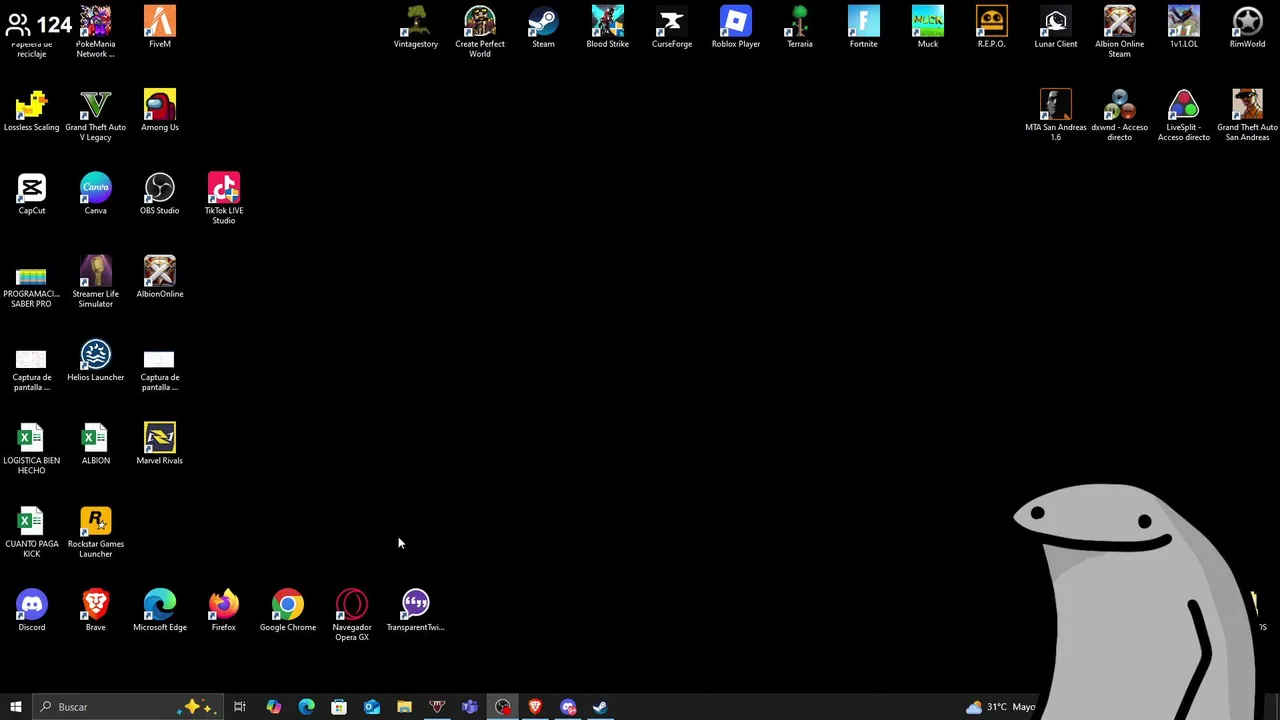Select the Fortnite desktop icon

(864, 27)
